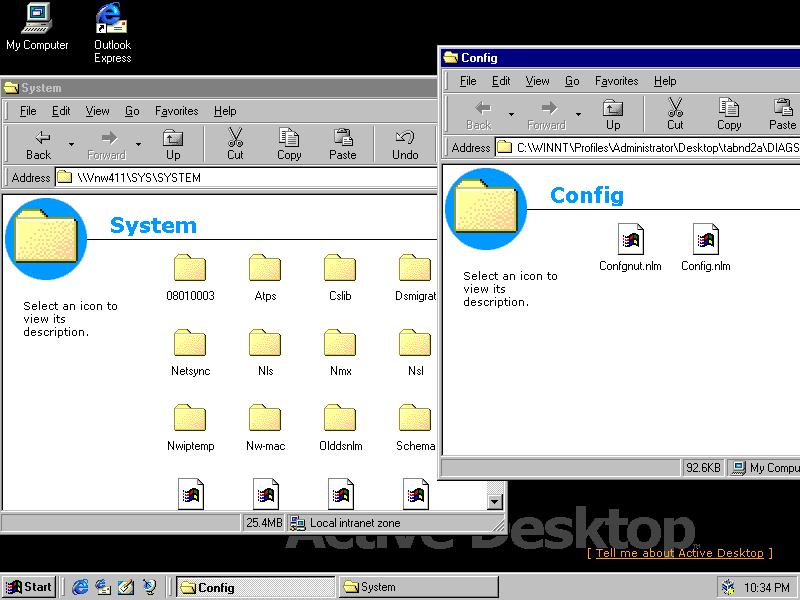
Task: Go Up one level in System window
Action: pyautogui.click(x=173, y=145)
